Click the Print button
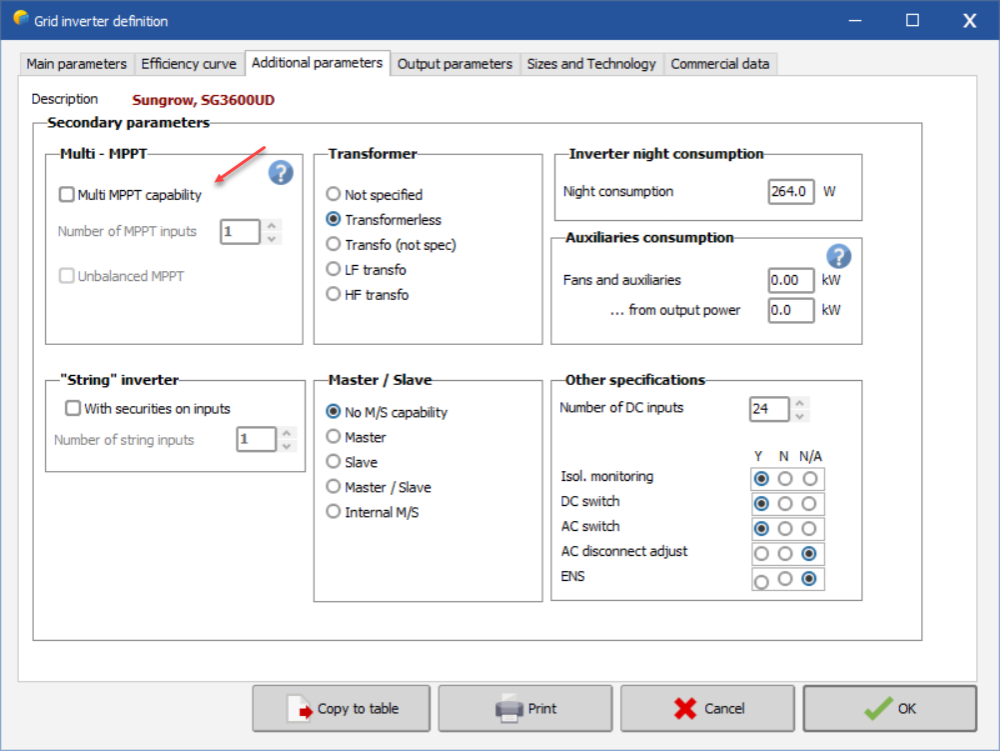 (x=526, y=709)
